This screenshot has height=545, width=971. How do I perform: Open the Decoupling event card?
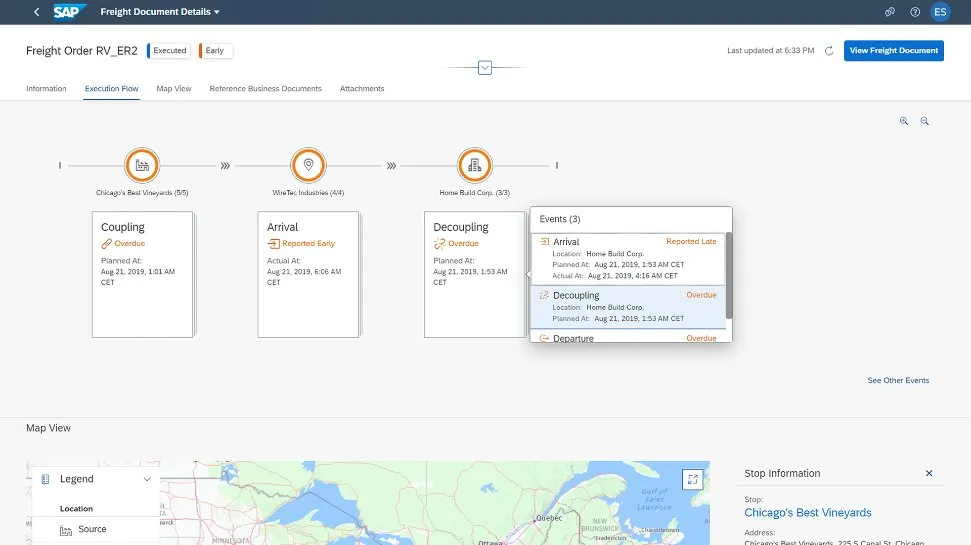pyautogui.click(x=474, y=274)
